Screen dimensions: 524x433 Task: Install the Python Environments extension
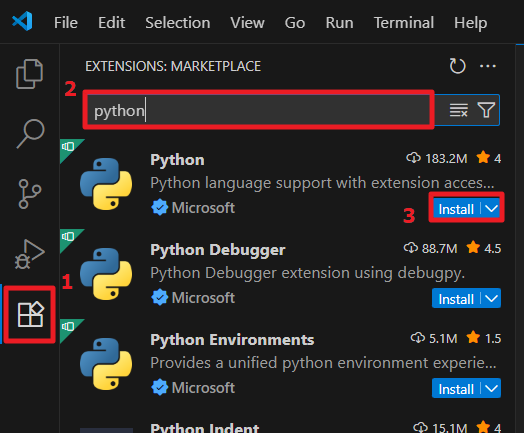click(456, 389)
